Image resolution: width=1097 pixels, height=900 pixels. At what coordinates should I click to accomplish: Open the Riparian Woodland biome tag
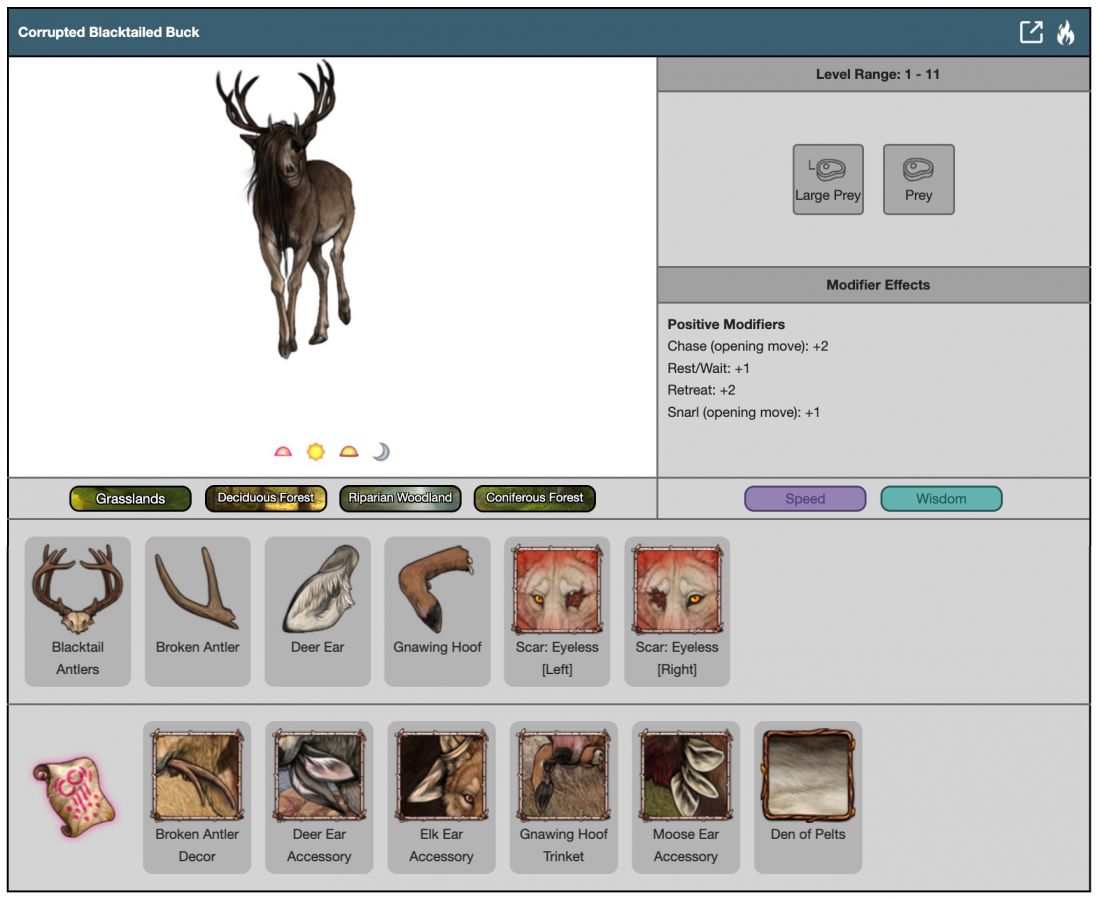pos(400,498)
